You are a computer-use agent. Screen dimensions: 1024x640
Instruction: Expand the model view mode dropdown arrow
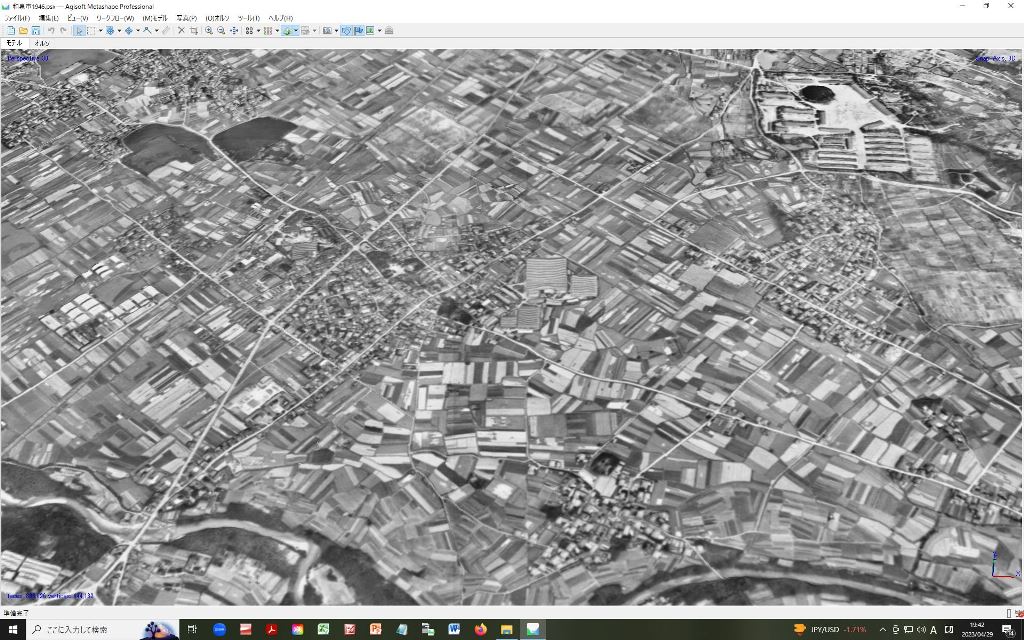click(296, 31)
